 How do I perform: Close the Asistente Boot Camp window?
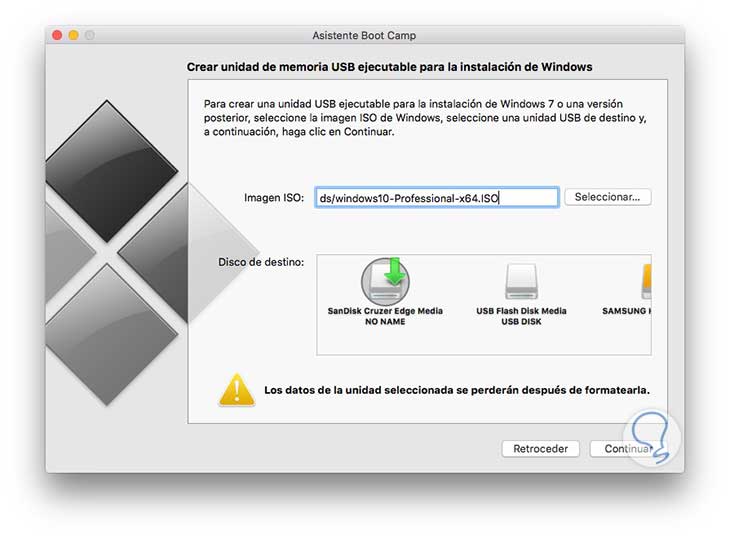[x=57, y=35]
